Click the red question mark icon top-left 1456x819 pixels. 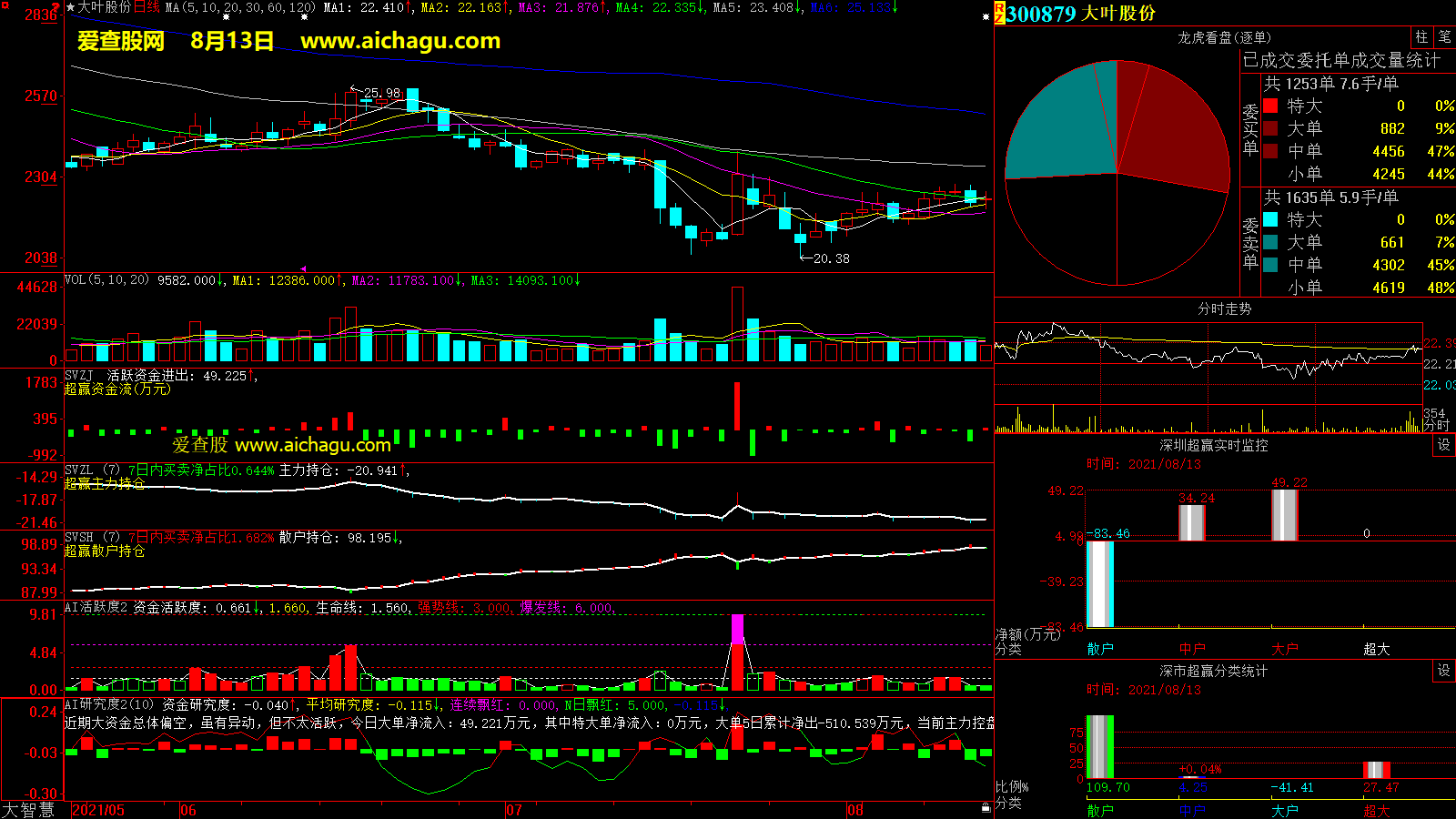coord(56,7)
